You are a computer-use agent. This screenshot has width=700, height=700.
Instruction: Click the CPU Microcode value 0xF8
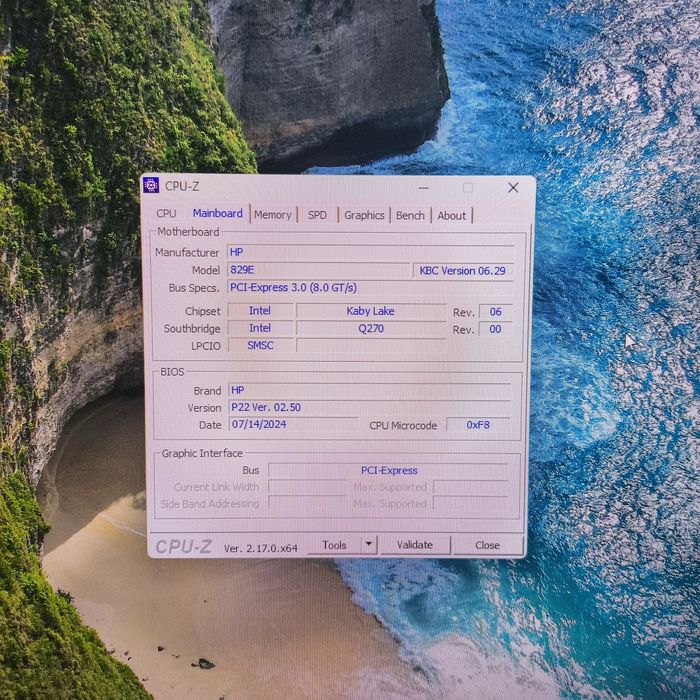click(478, 425)
